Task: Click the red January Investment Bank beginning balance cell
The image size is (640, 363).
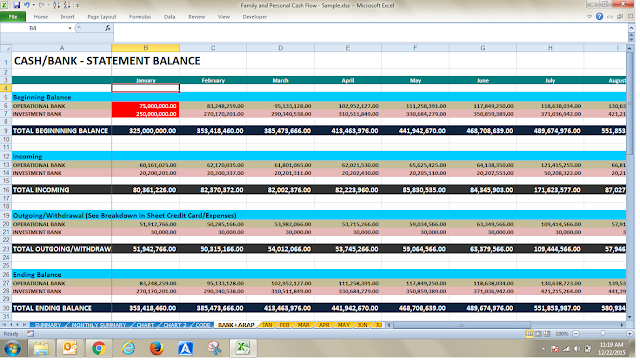Action: click(x=145, y=114)
